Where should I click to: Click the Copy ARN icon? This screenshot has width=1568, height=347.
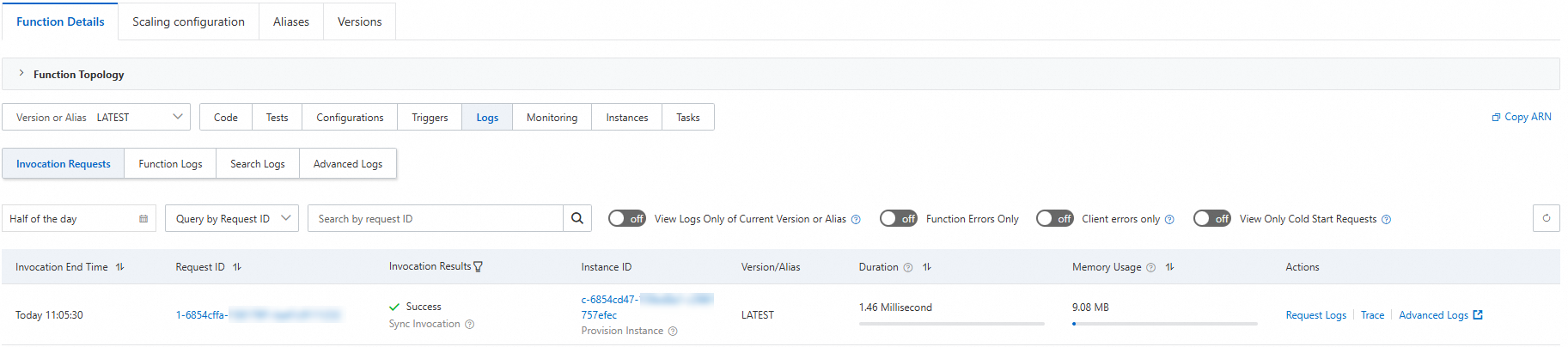(x=1496, y=118)
